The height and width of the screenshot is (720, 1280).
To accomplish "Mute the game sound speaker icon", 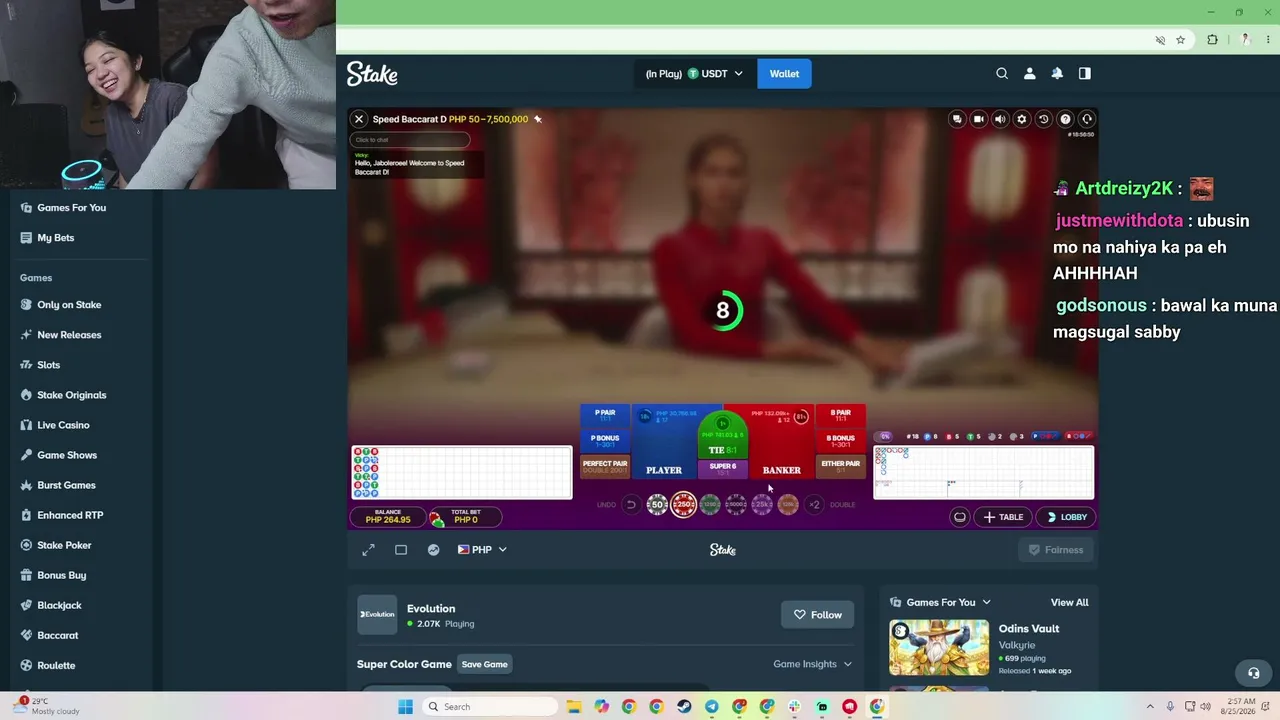I will click(1000, 119).
